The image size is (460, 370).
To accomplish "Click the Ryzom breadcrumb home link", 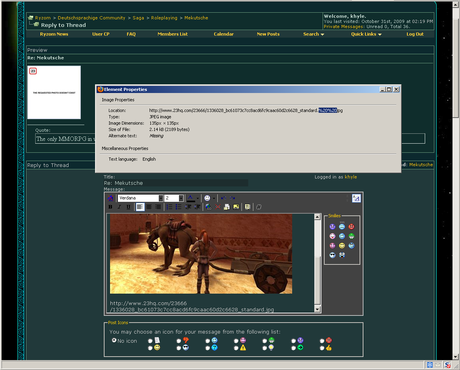I will coord(43,18).
